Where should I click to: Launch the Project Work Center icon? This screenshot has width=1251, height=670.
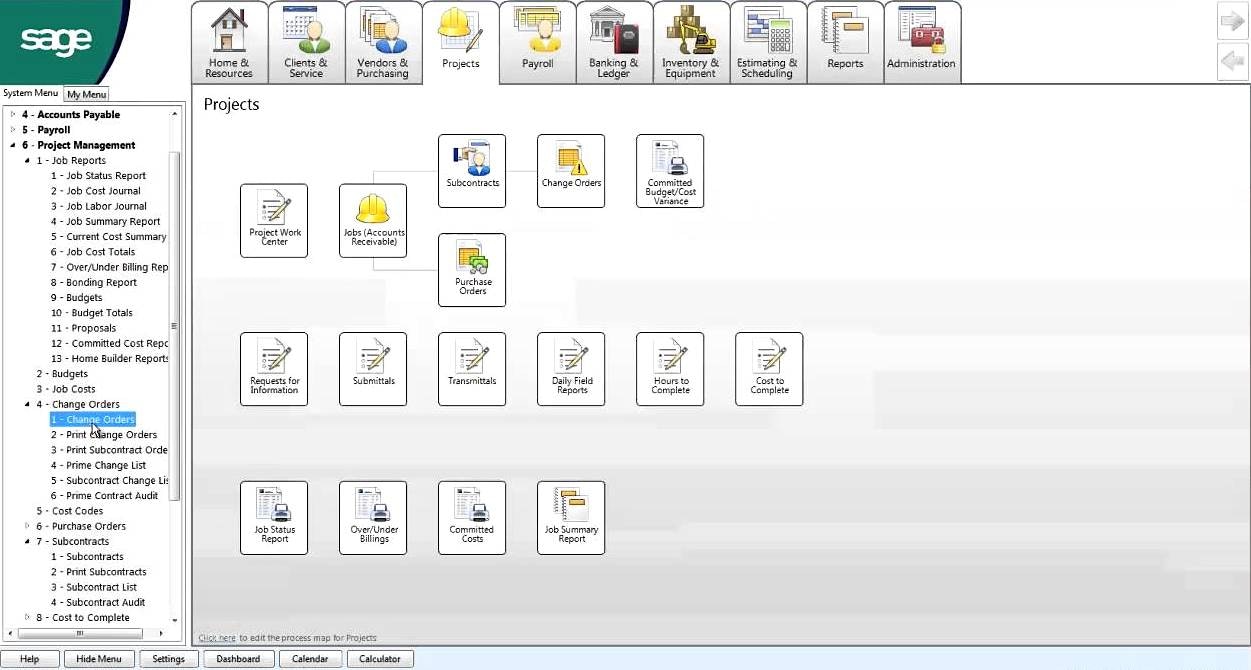[x=274, y=220]
